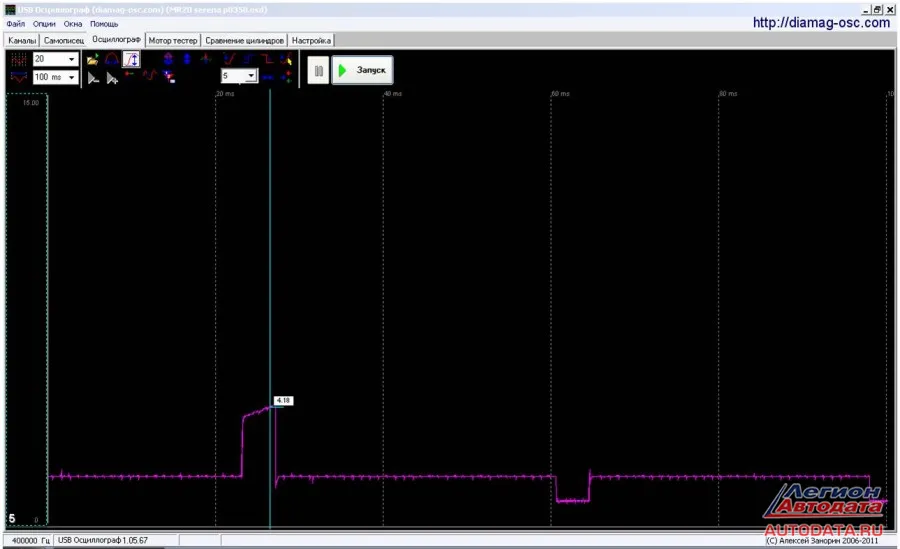Click the 400000 Гц status bar entry
The image size is (900, 549).
pyautogui.click(x=30, y=540)
